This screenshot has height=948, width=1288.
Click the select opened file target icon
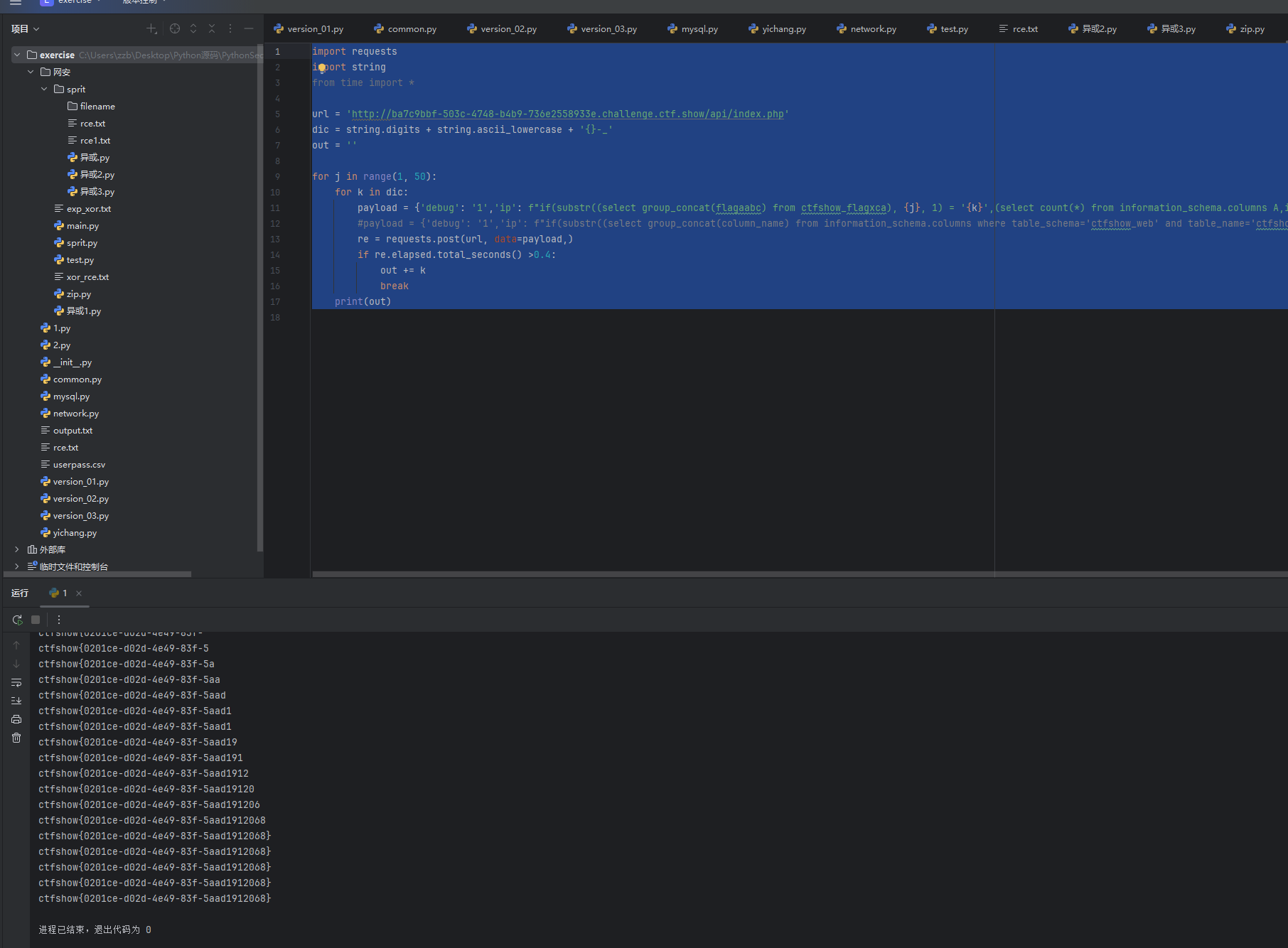point(175,29)
